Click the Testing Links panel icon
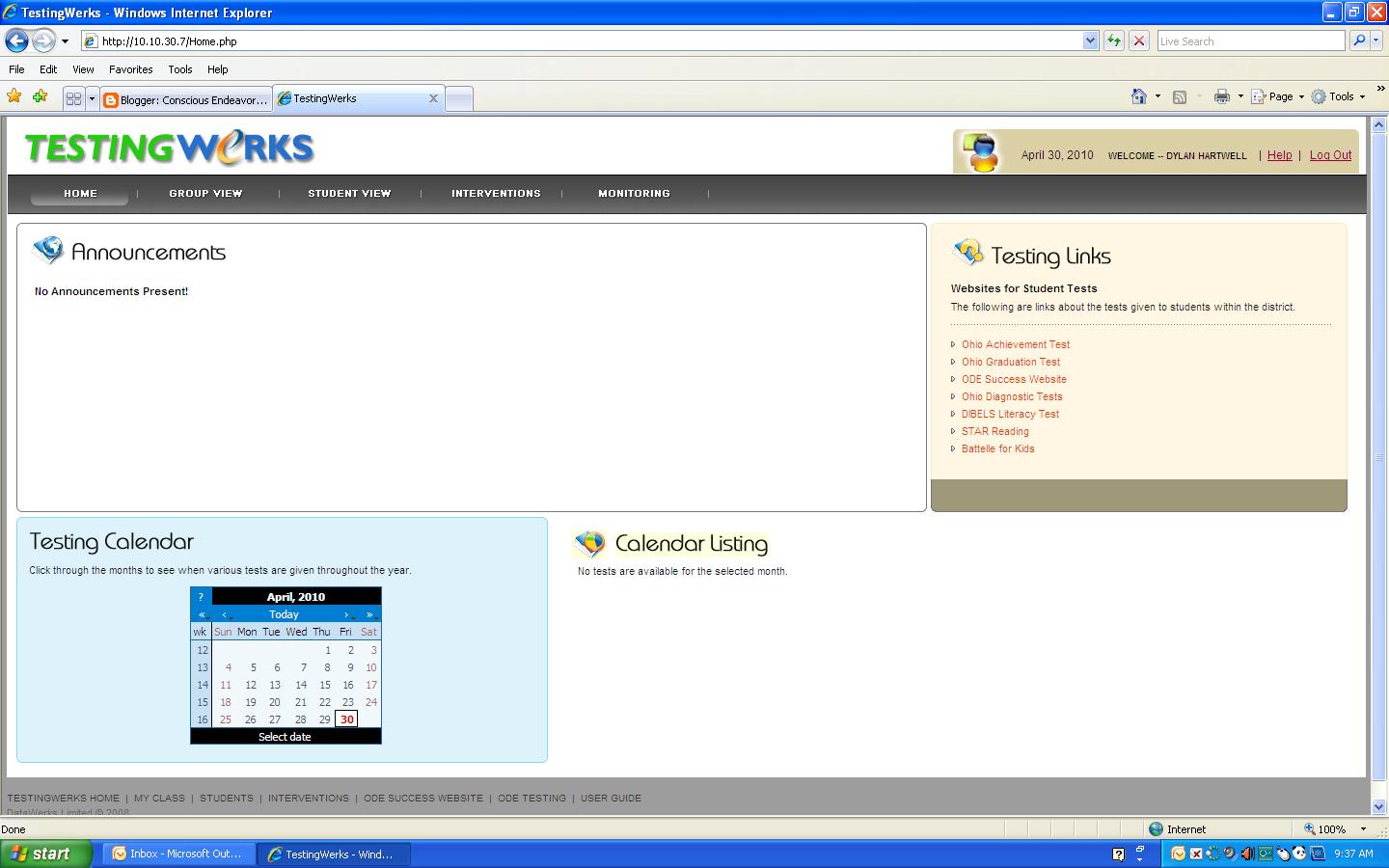The image size is (1389, 868). pyautogui.click(x=967, y=253)
